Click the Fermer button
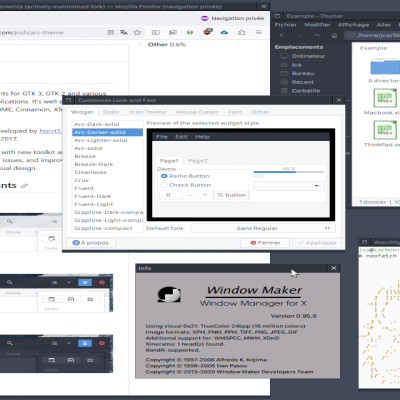 point(265,243)
